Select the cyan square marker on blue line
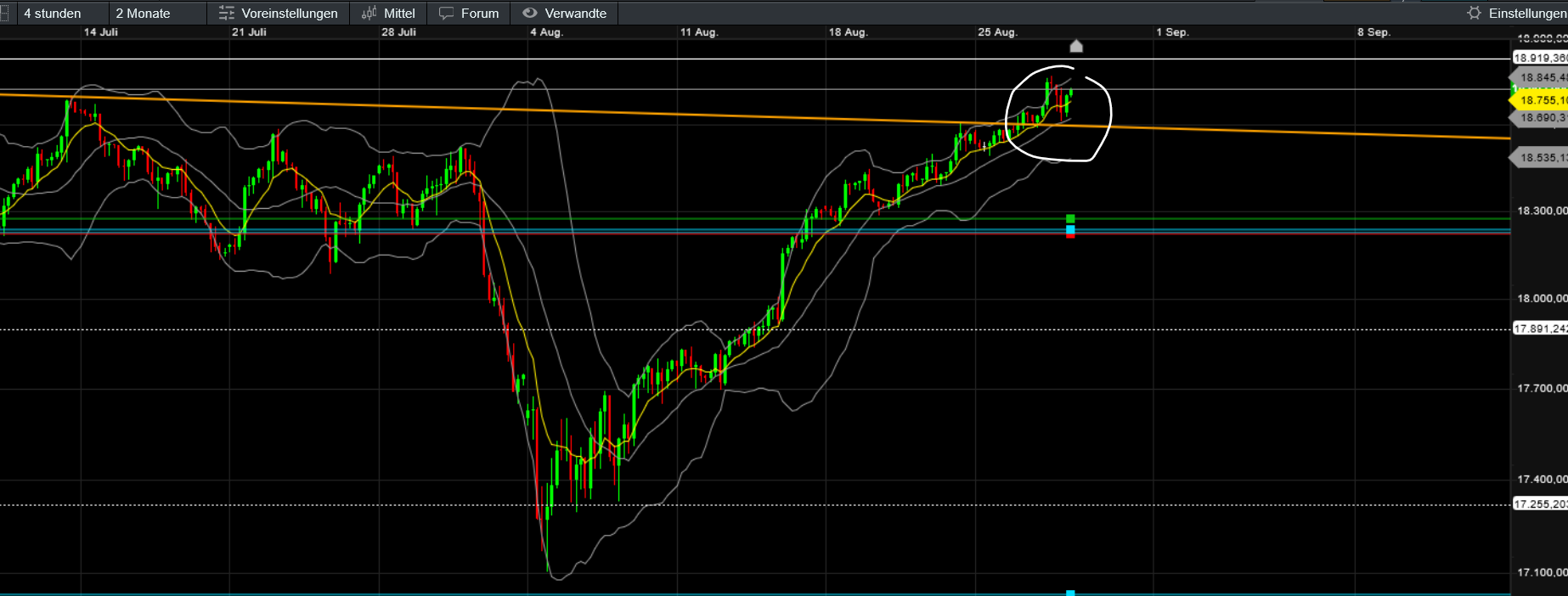This screenshot has width=1568, height=596. (x=1070, y=229)
